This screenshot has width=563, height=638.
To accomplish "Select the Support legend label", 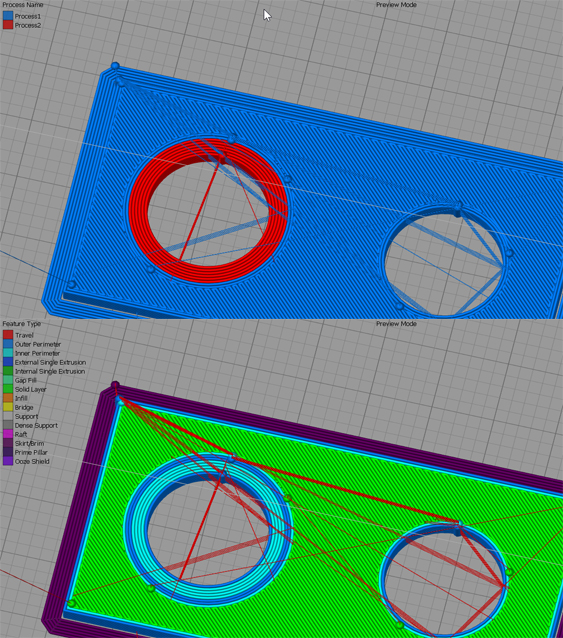I will (26, 416).
